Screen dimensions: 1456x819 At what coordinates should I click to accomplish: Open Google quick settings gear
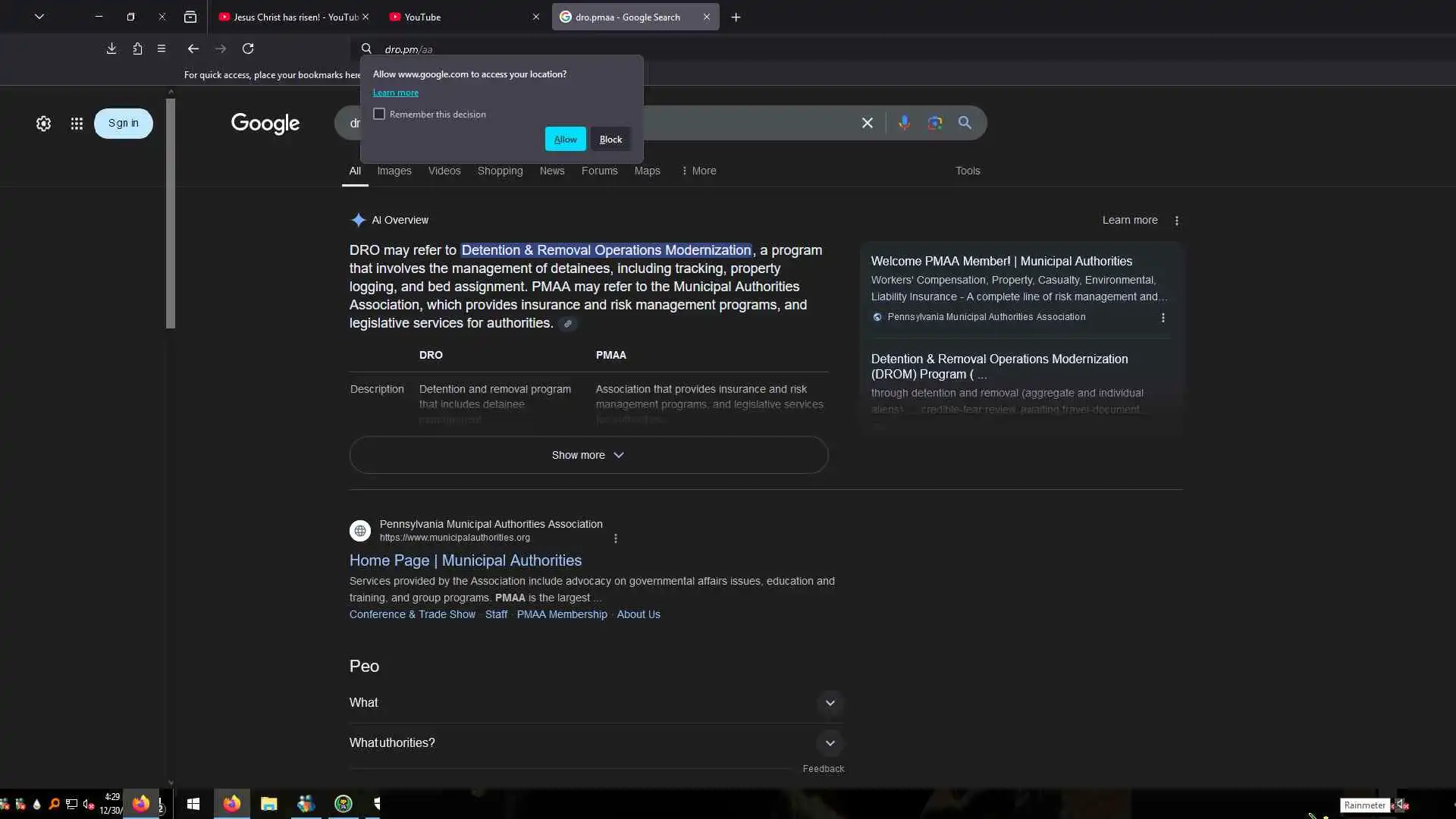[x=43, y=124]
